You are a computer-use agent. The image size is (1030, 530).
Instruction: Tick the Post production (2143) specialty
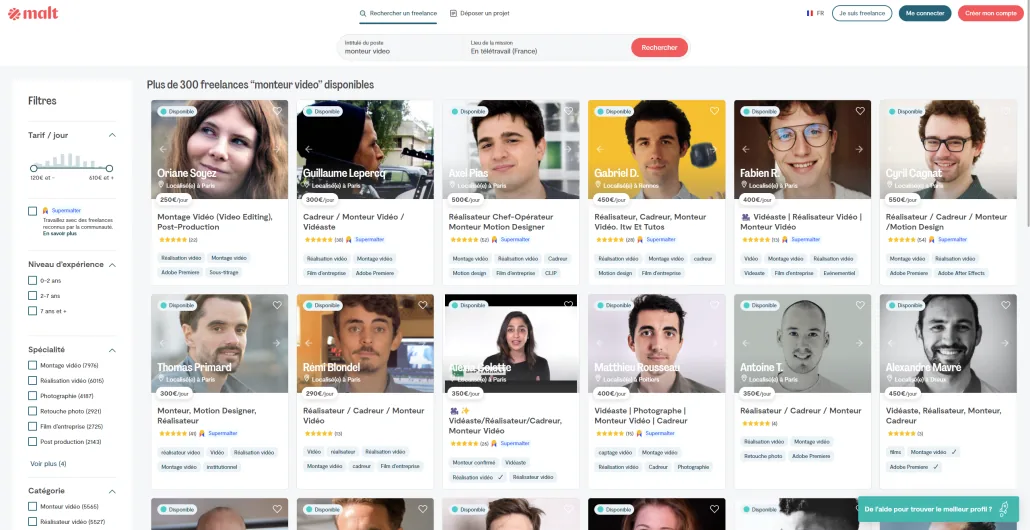pos(32,441)
